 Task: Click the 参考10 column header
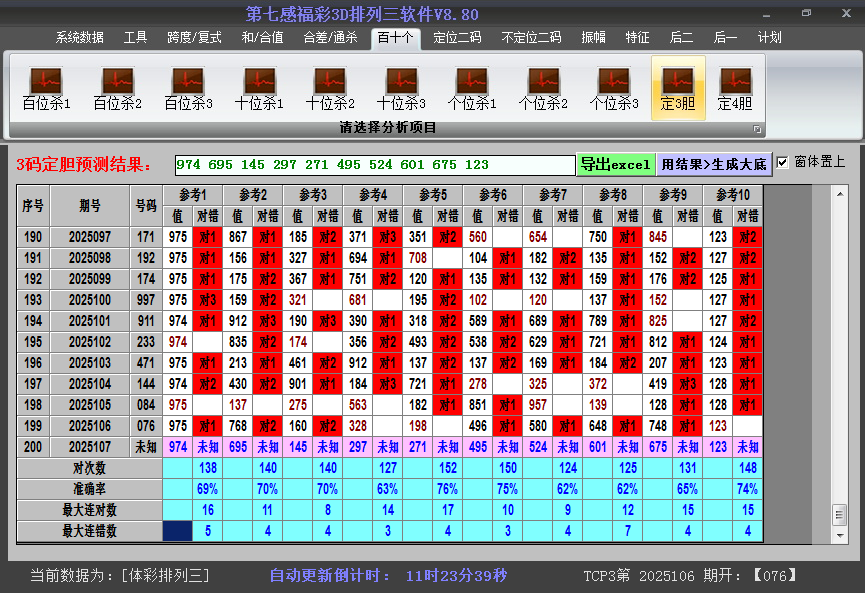(733, 195)
